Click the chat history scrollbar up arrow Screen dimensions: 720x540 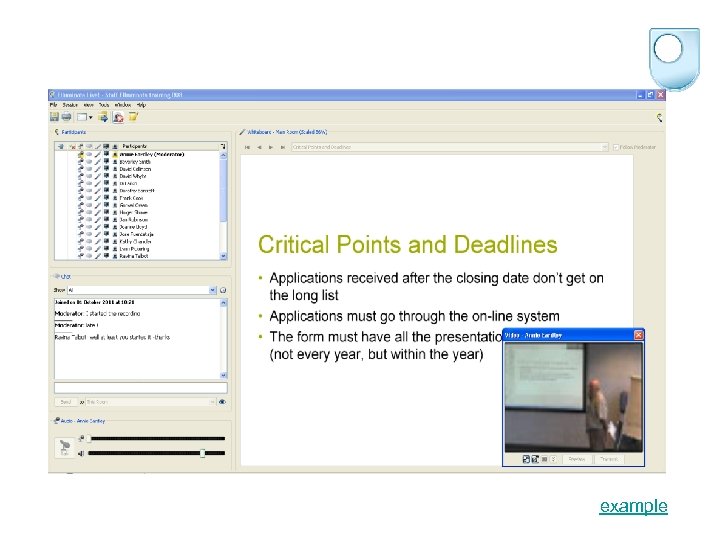[224, 303]
